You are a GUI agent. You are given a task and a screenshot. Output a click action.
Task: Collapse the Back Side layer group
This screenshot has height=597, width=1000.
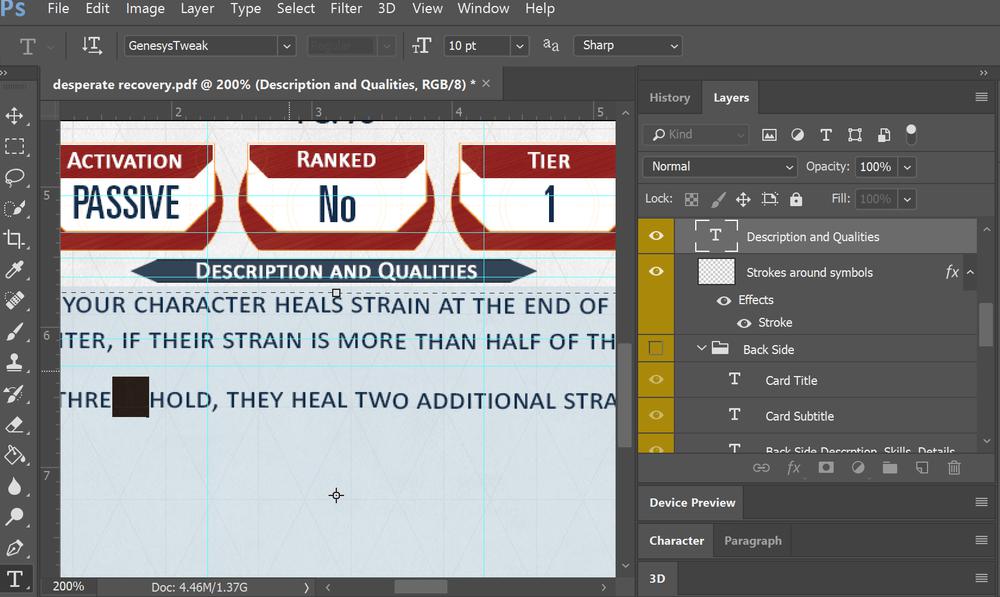click(x=702, y=349)
